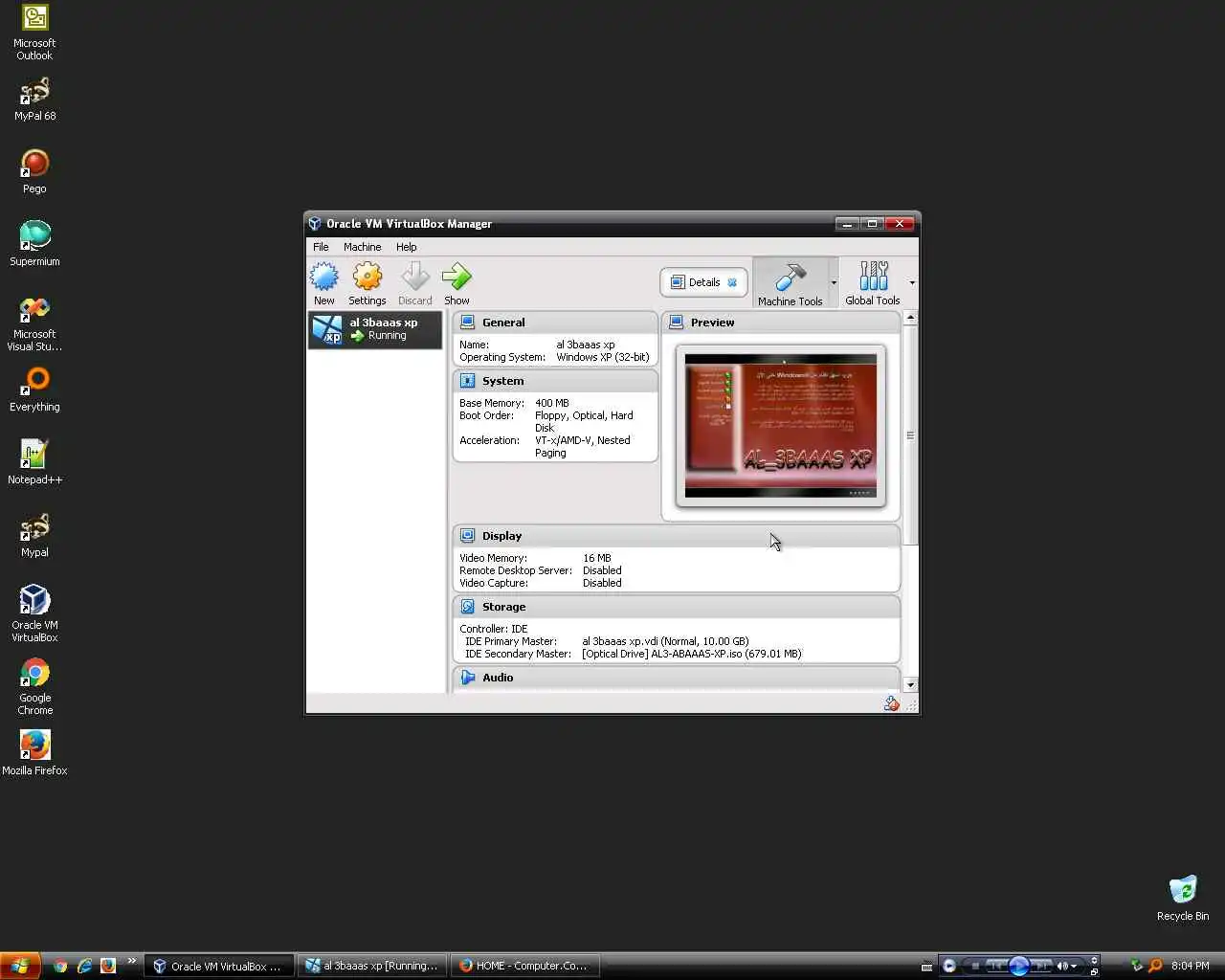The image size is (1225, 980).
Task: Click the VM preview thumbnail
Action: click(781, 426)
